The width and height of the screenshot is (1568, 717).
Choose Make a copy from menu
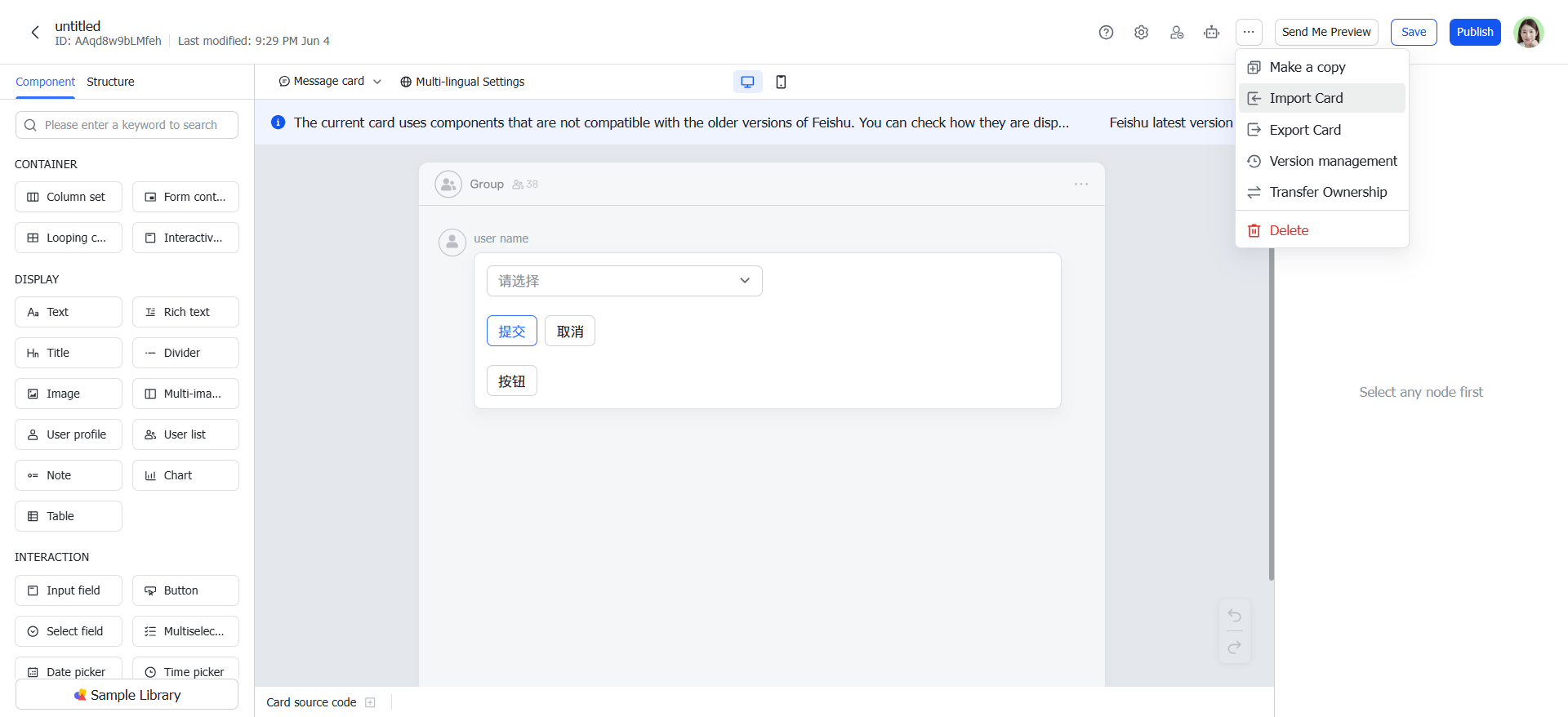(x=1322, y=67)
